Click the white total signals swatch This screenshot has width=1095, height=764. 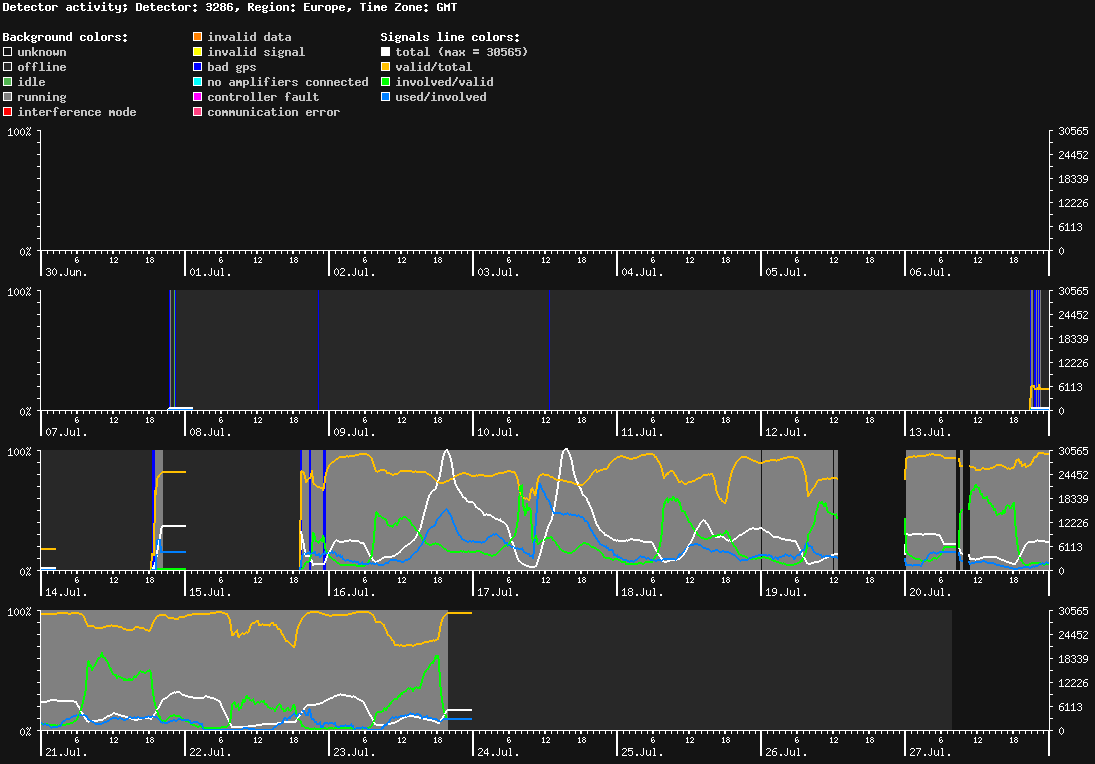(385, 52)
